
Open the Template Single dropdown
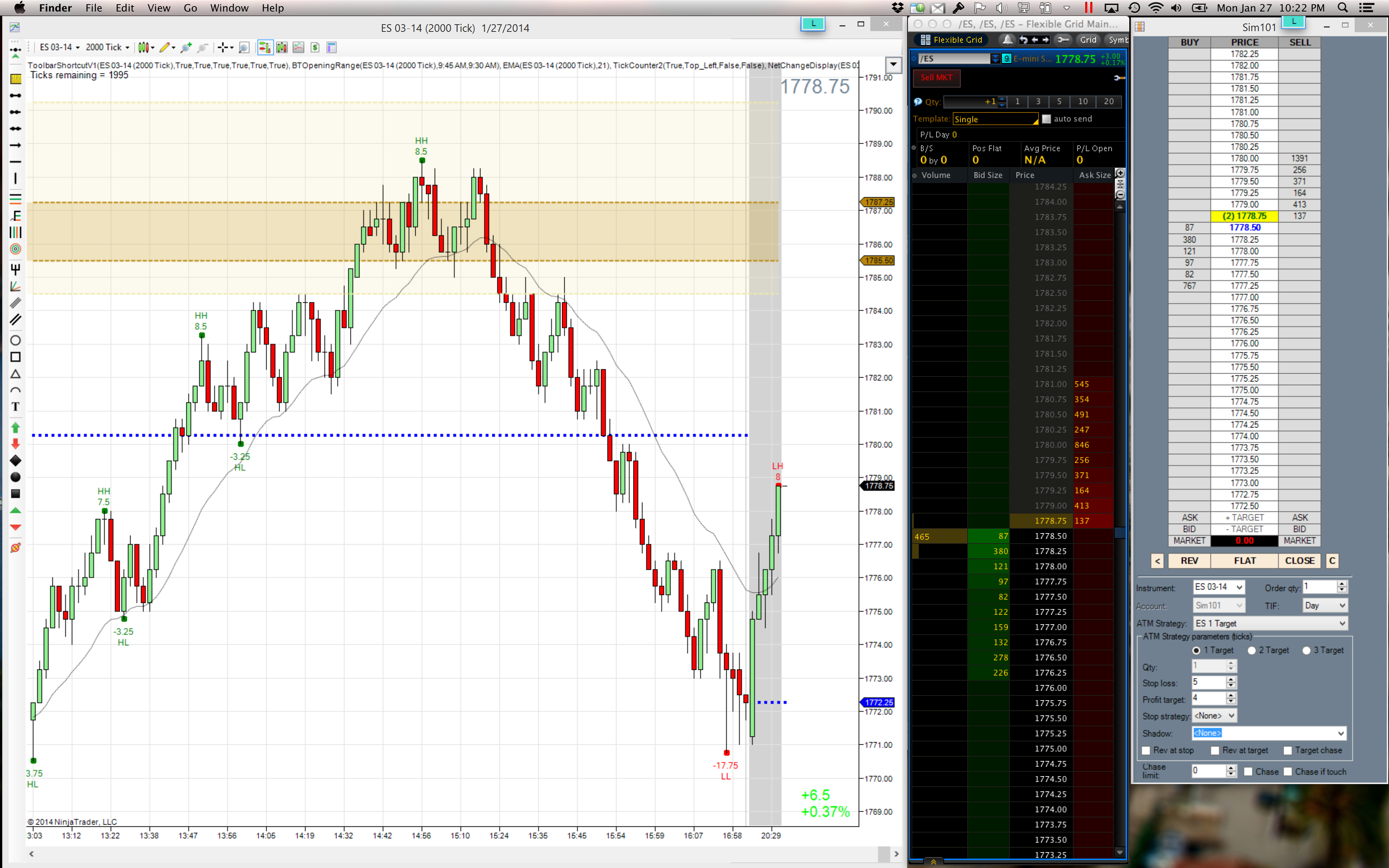click(995, 119)
